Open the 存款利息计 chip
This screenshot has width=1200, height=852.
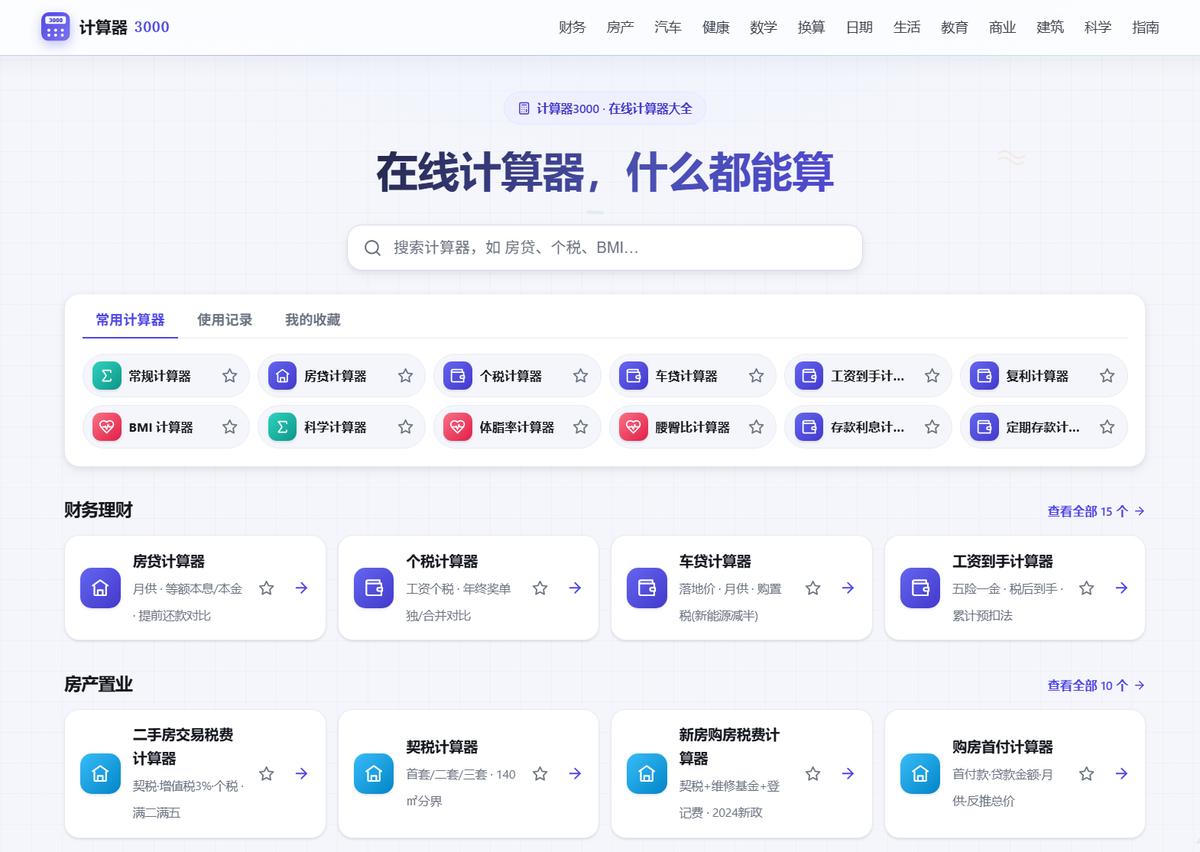click(867, 427)
